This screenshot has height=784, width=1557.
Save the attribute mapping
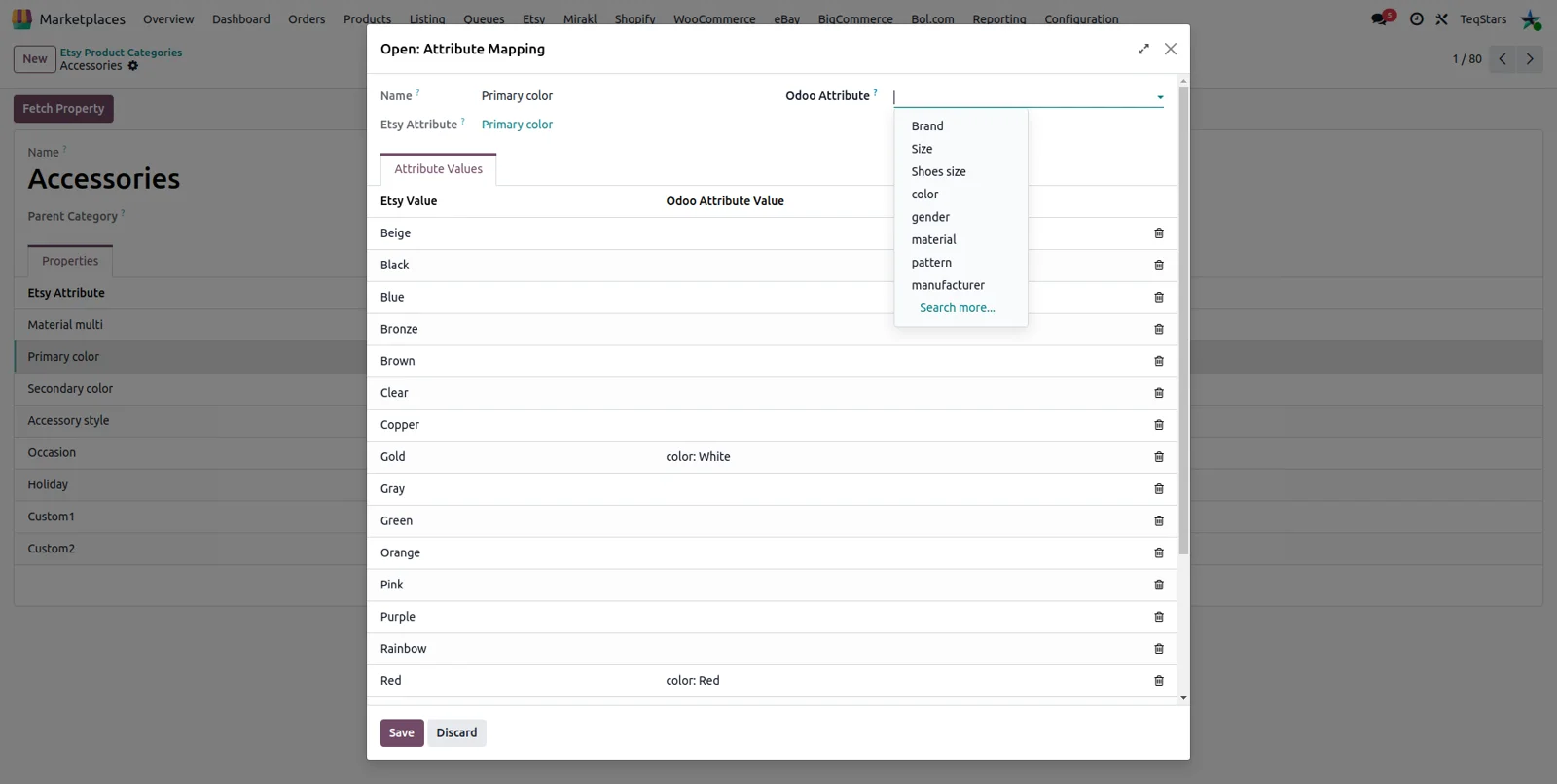coord(402,732)
